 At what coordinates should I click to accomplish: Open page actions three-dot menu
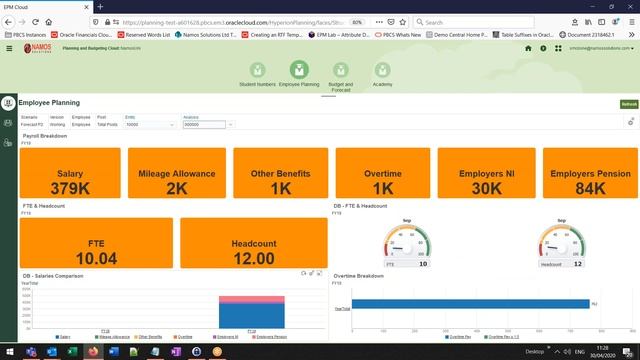(x=379, y=22)
